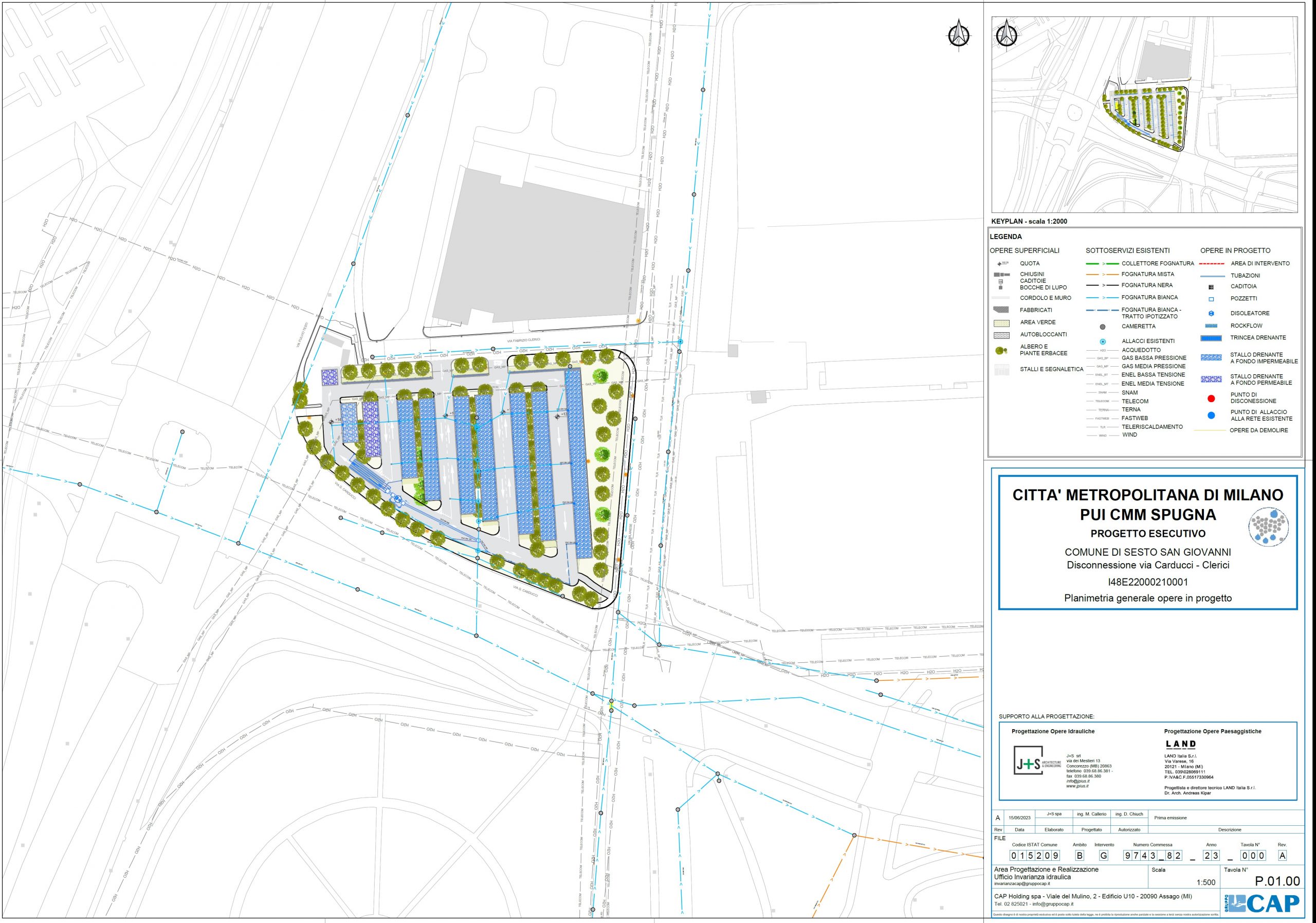The image size is (1316, 923).
Task: Click the Disoleatore hexagon symbol in legend
Action: coord(1211,314)
